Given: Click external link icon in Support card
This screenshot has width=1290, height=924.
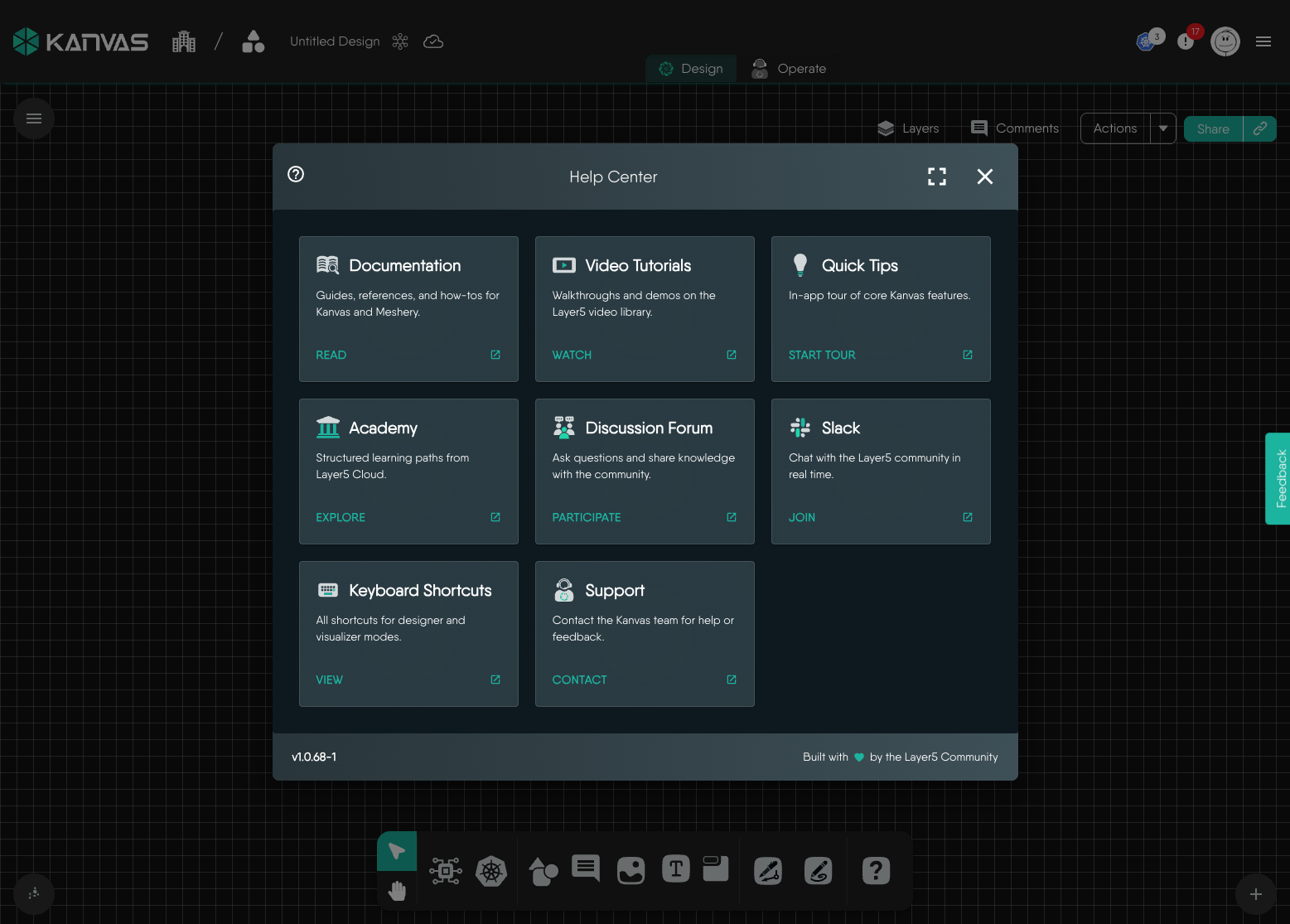Looking at the screenshot, I should (x=732, y=680).
